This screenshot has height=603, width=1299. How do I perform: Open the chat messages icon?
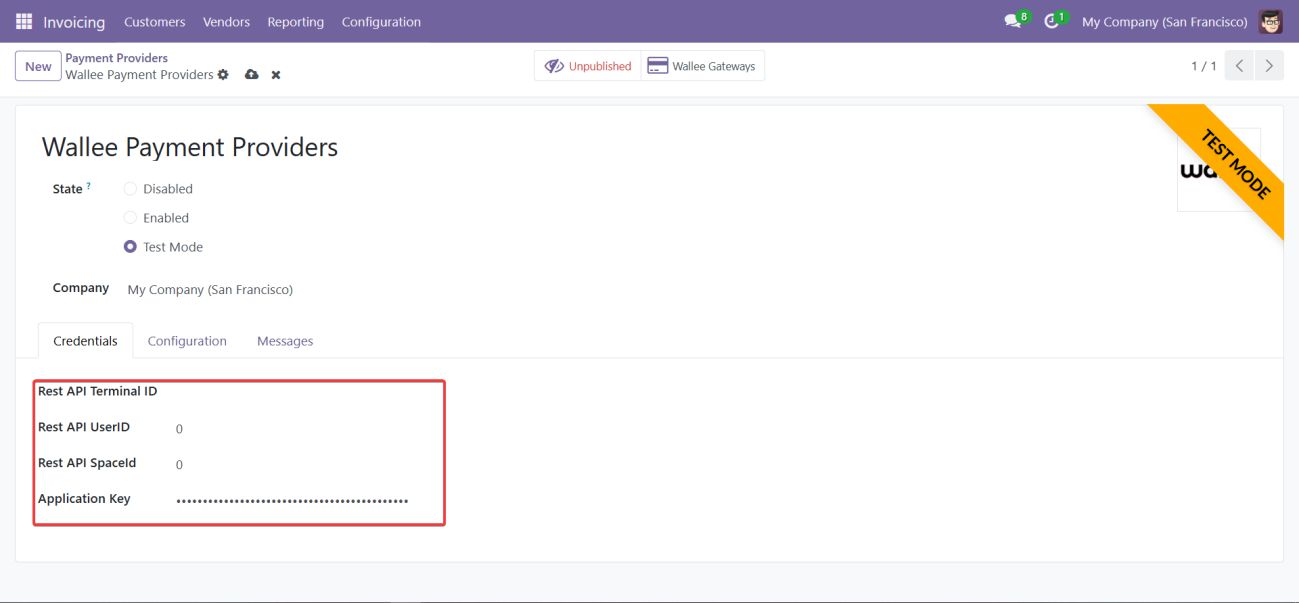[x=1013, y=22]
